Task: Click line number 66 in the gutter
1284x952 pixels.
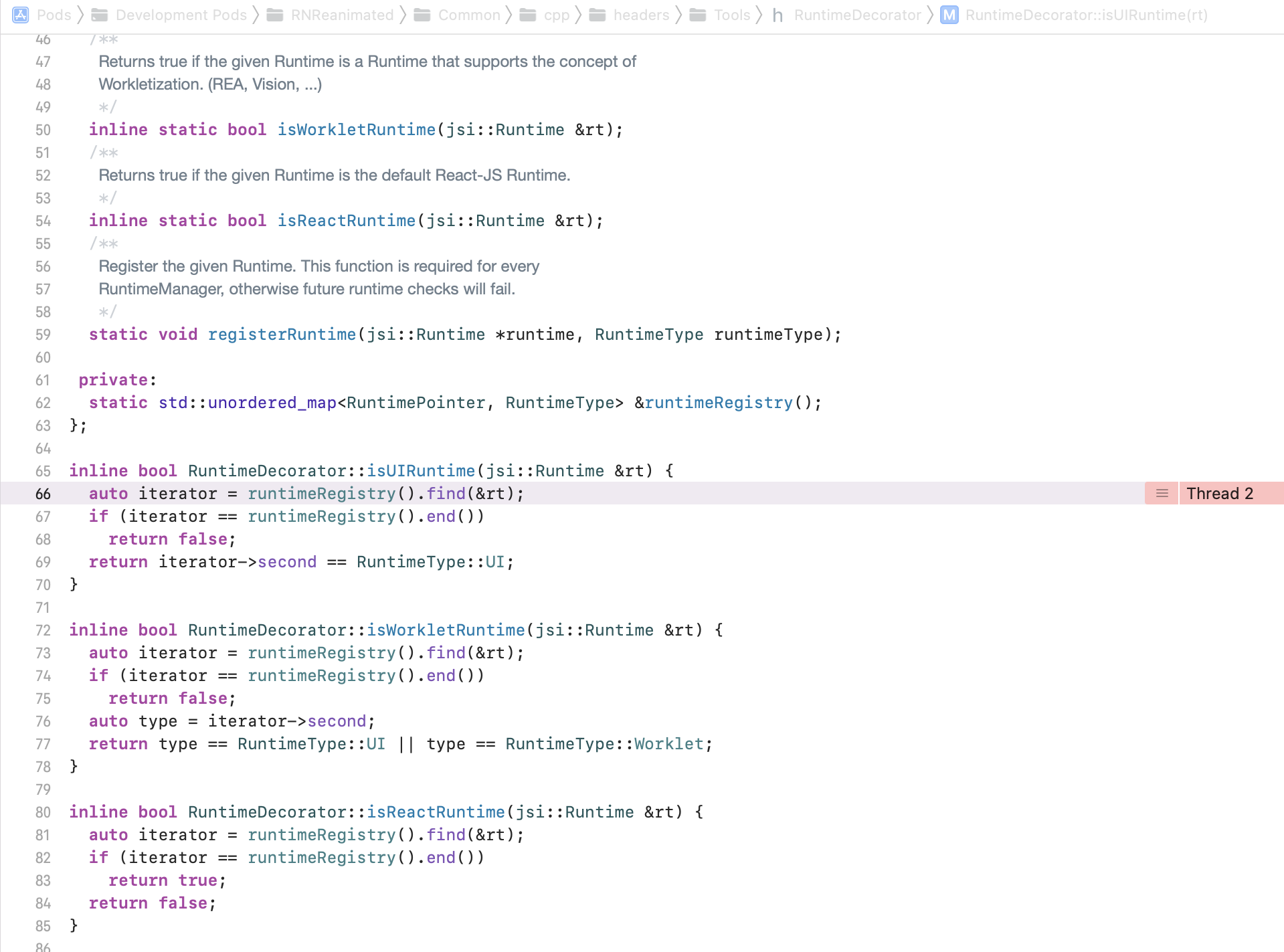Action: tap(43, 494)
